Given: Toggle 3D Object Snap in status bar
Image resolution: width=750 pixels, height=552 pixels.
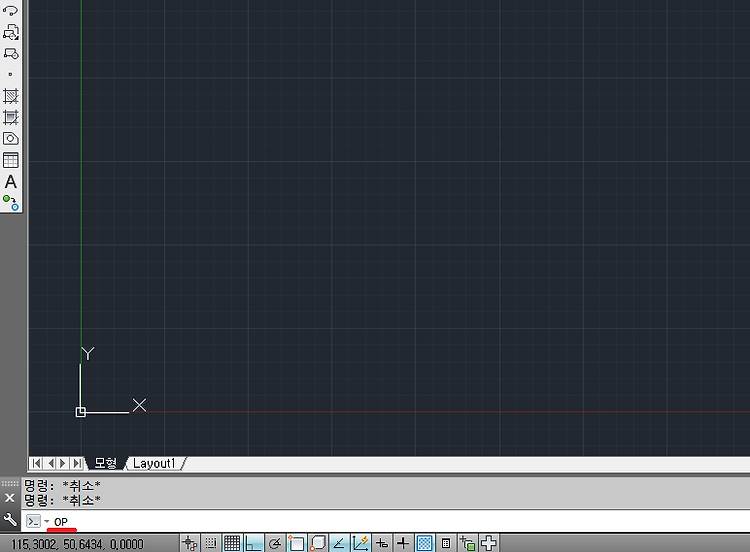Looking at the screenshot, I should click(x=318, y=543).
